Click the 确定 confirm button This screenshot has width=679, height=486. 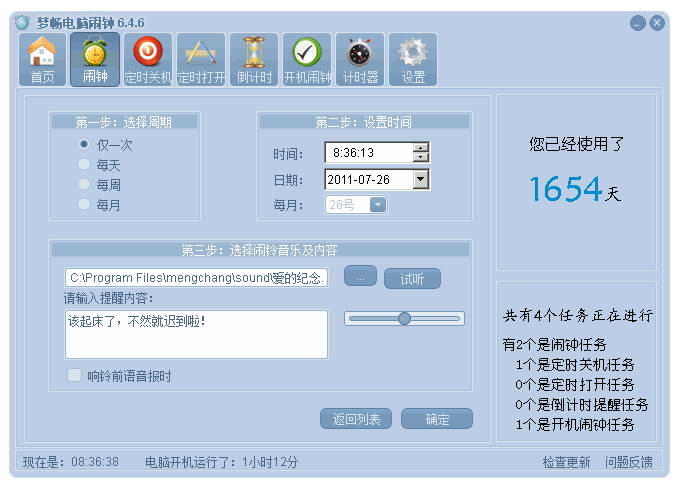pyautogui.click(x=437, y=419)
